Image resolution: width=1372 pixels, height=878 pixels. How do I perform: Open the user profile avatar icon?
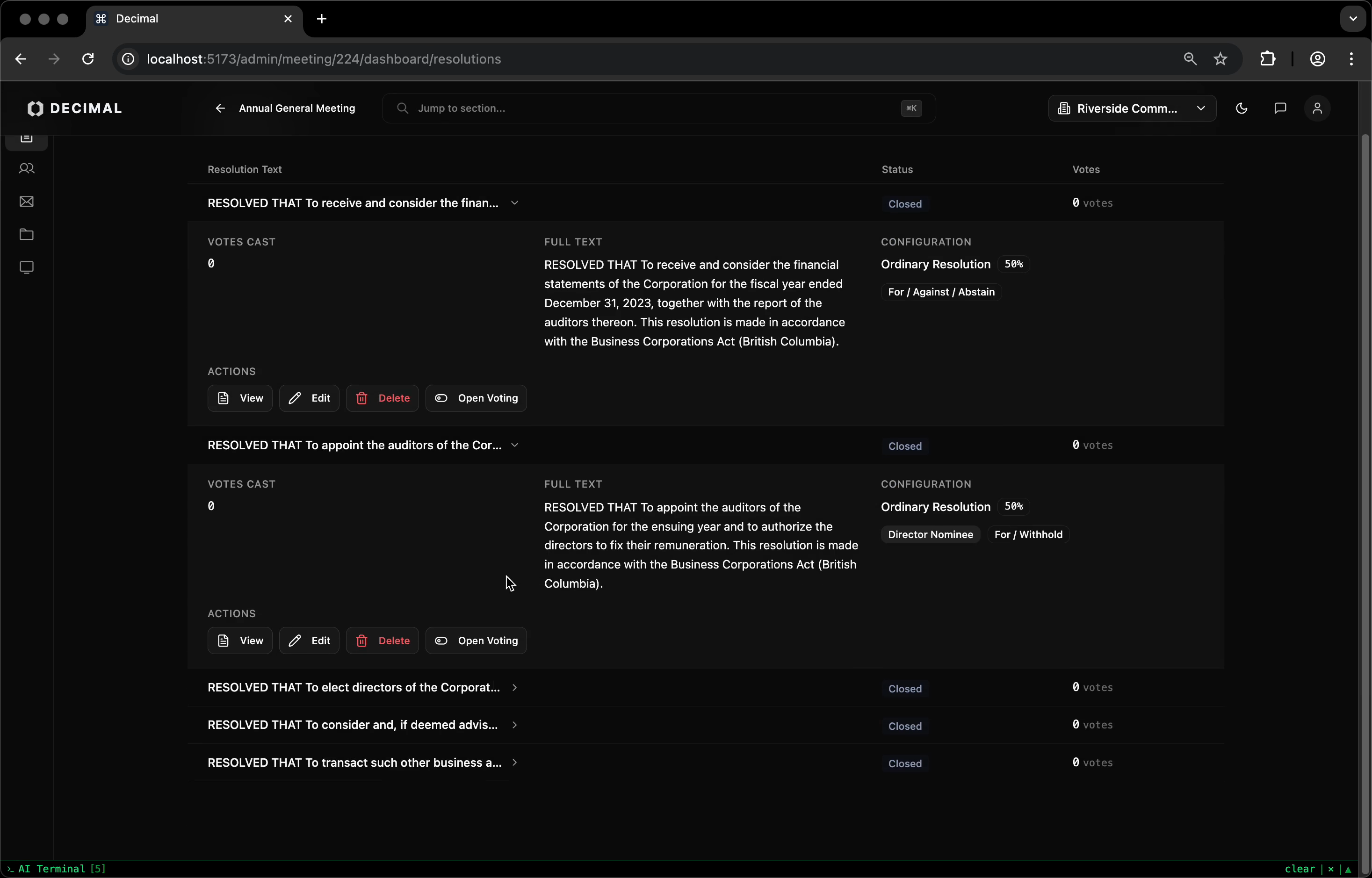(1317, 108)
